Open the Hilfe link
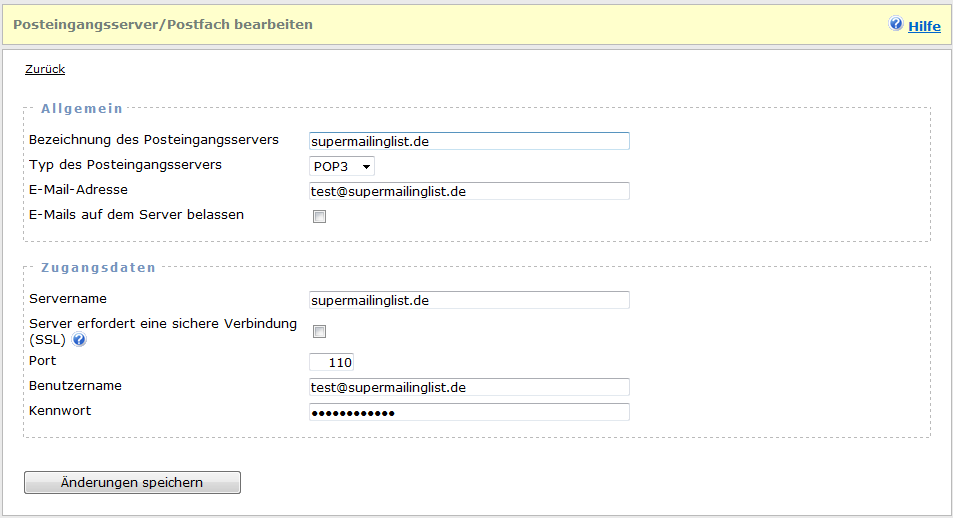Screen dimensions: 953x518 (924, 26)
